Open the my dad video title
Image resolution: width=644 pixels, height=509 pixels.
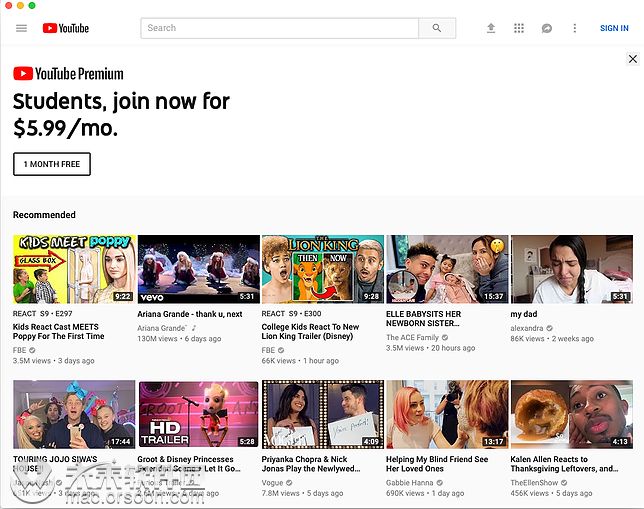pos(524,314)
